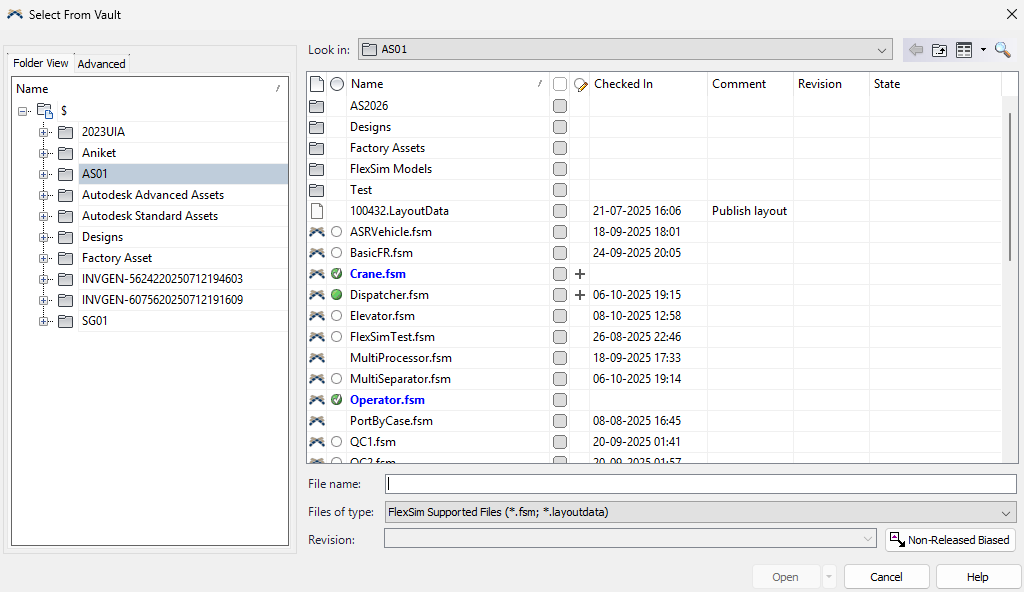This screenshot has width=1024, height=592.
Task: Click the FlexSim icon beside Crane.fsm
Action: (x=317, y=274)
